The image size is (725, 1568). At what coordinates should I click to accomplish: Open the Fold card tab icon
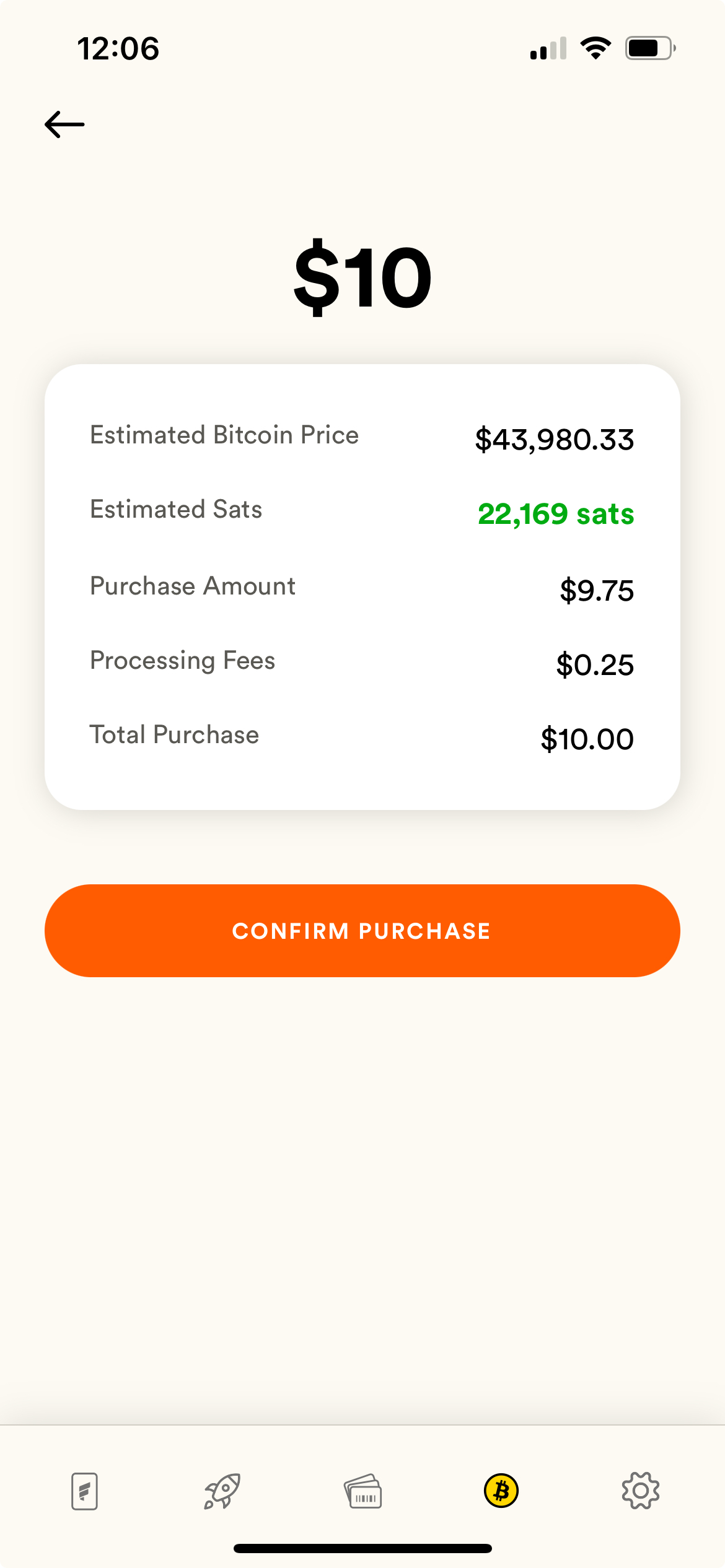(x=84, y=1491)
